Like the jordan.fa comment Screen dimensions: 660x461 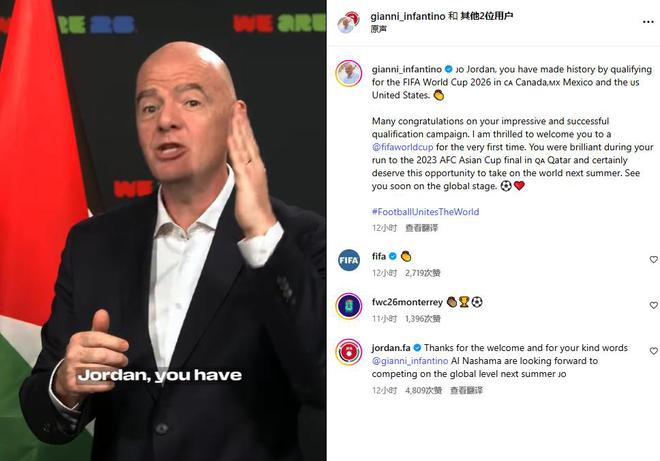coord(653,351)
